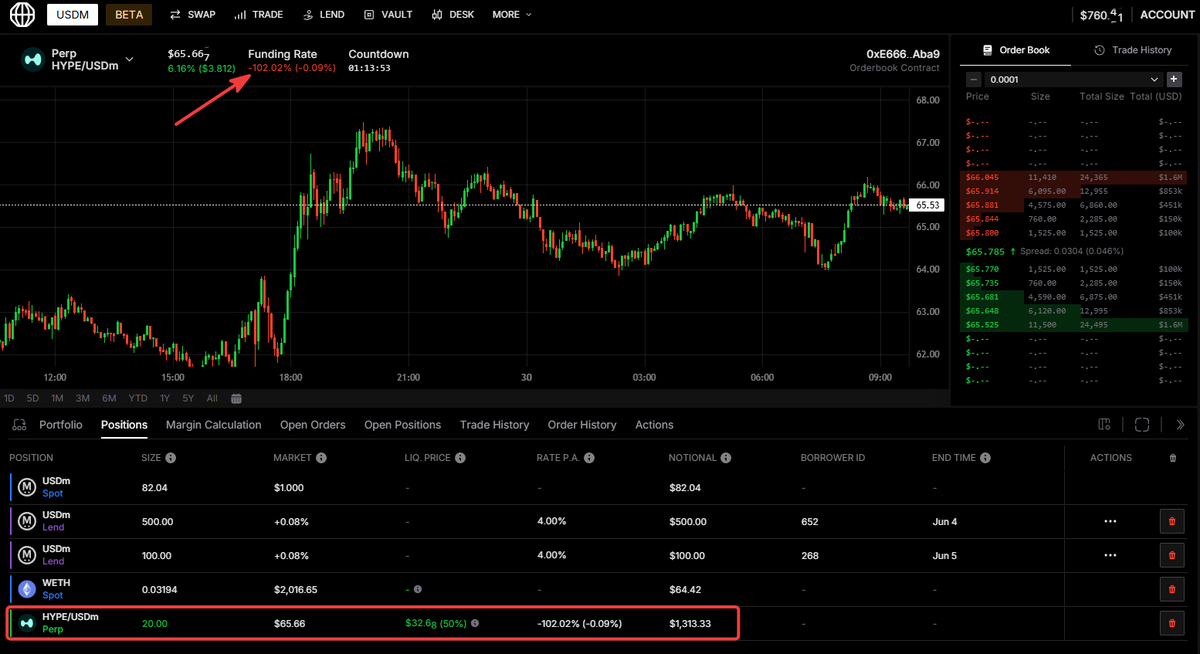Click the $65.800 ask price row
This screenshot has width=1200, height=654.
[x=1074, y=233]
